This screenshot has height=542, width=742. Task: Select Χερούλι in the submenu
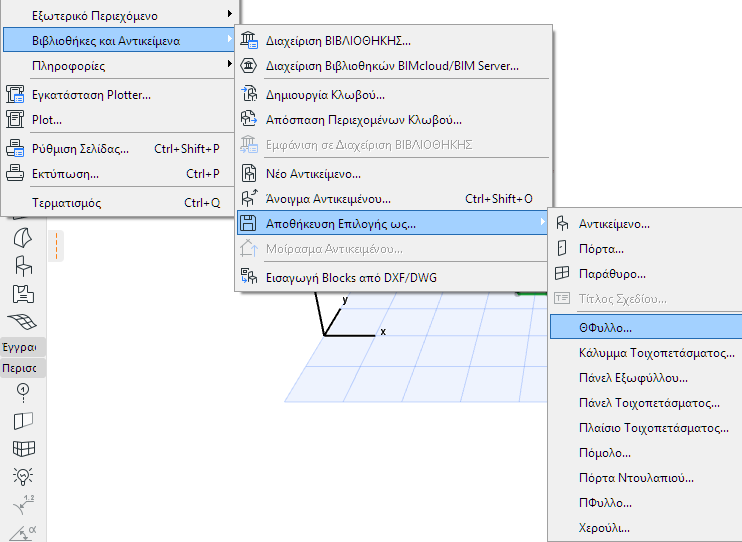(646, 528)
